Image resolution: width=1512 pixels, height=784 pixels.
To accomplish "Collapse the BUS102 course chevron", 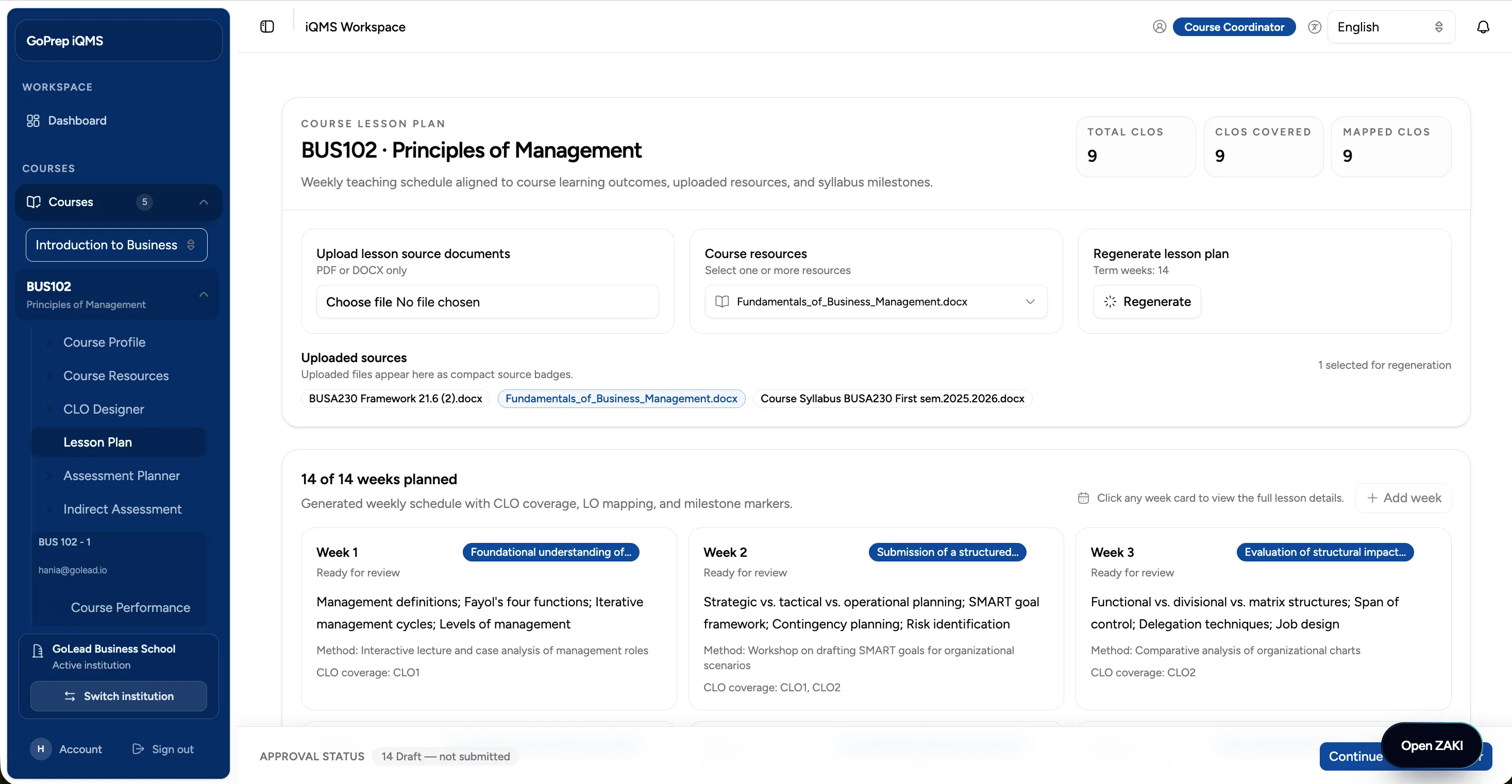I will click(x=204, y=295).
